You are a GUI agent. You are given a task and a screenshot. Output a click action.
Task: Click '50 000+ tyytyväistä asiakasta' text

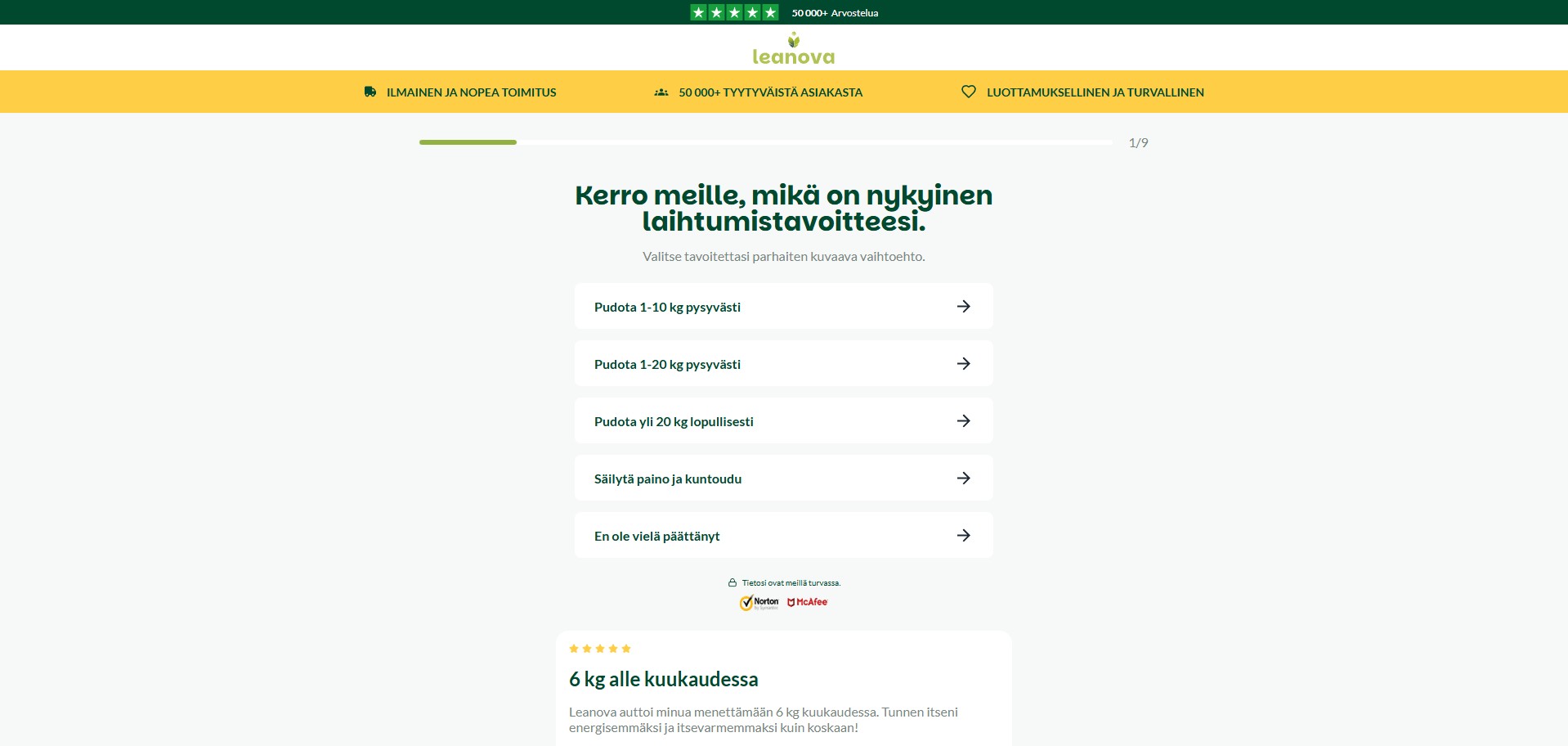[770, 92]
